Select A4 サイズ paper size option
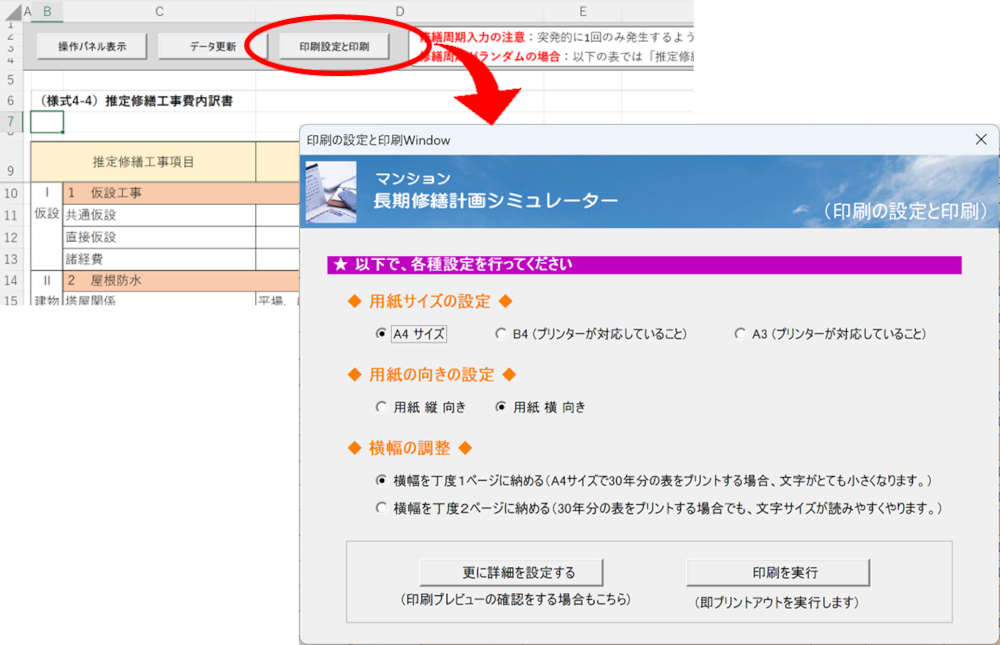 coord(381,334)
